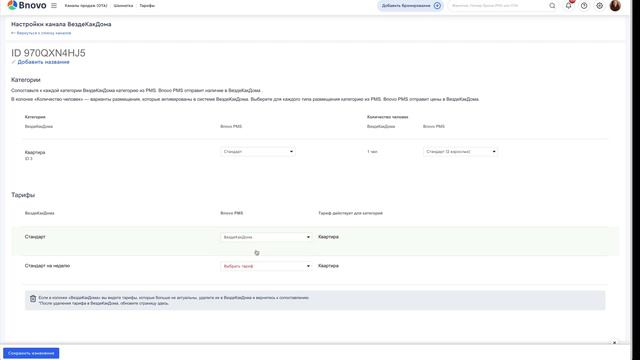Open the hamburger menu next to Bnovo

coord(54,6)
